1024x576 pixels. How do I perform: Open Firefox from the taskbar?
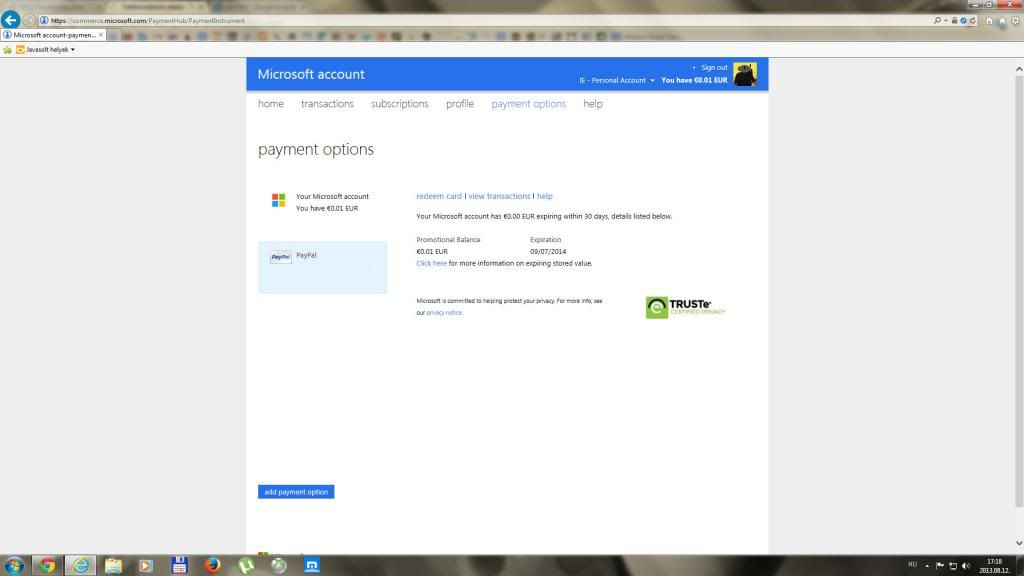[x=212, y=565]
